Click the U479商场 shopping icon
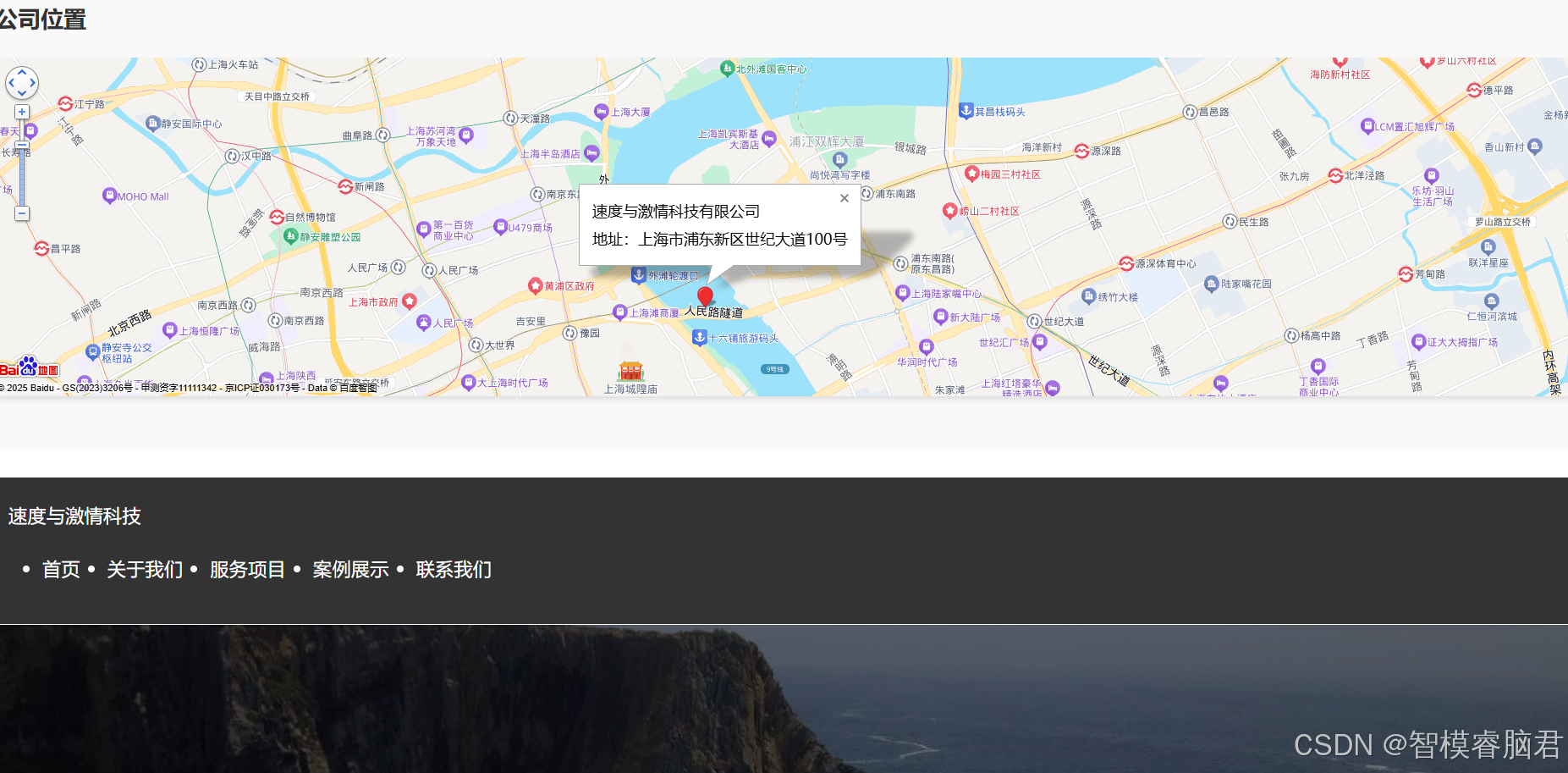Viewport: 1568px width, 773px height. (500, 227)
